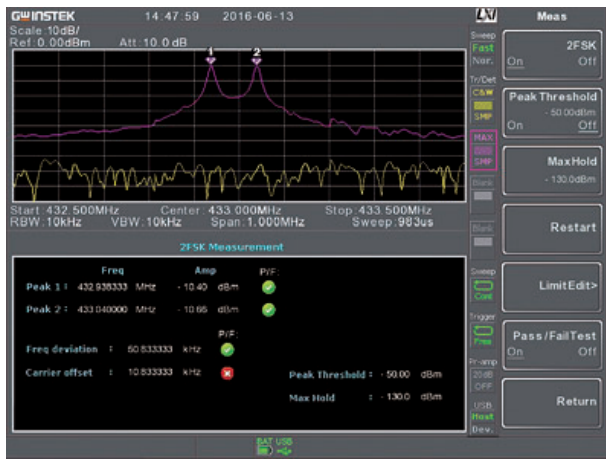Click the Return softkey button
This screenshot has width=611, height=466.
552,403
